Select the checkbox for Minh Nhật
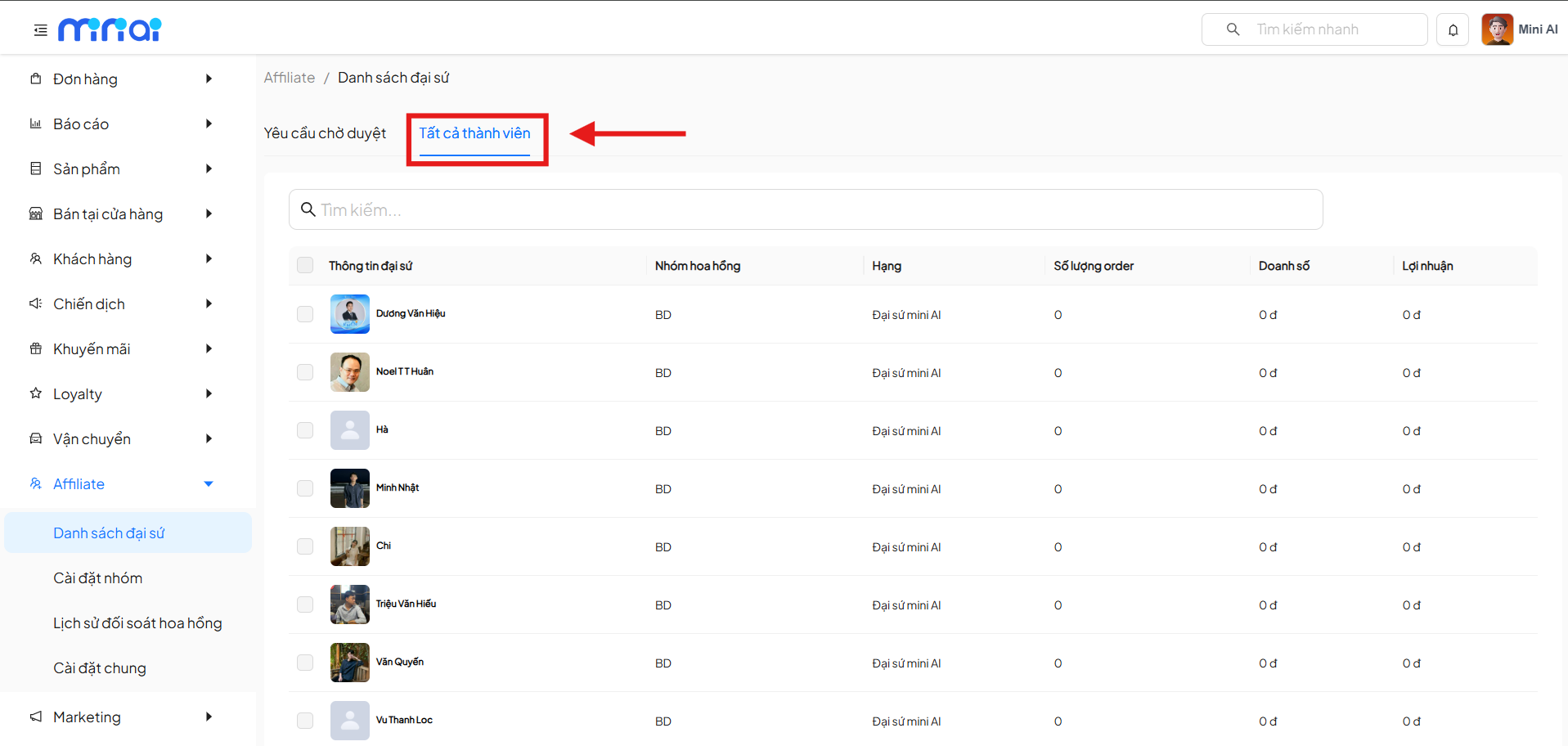 point(305,488)
